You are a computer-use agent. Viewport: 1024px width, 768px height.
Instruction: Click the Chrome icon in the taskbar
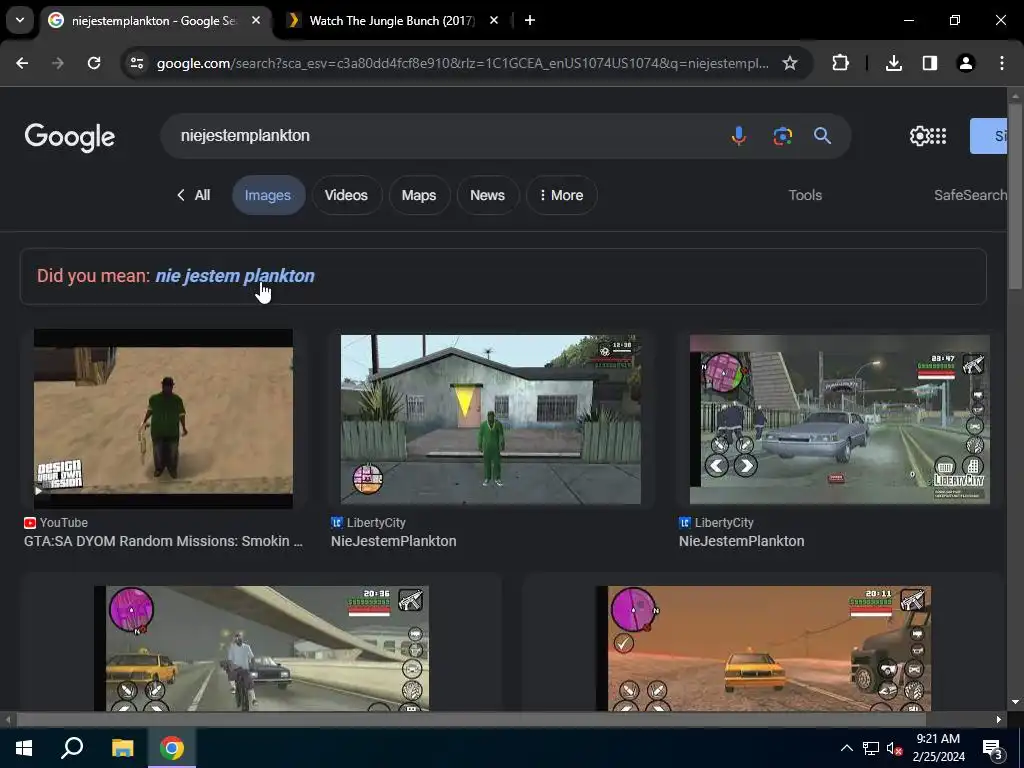(x=172, y=748)
